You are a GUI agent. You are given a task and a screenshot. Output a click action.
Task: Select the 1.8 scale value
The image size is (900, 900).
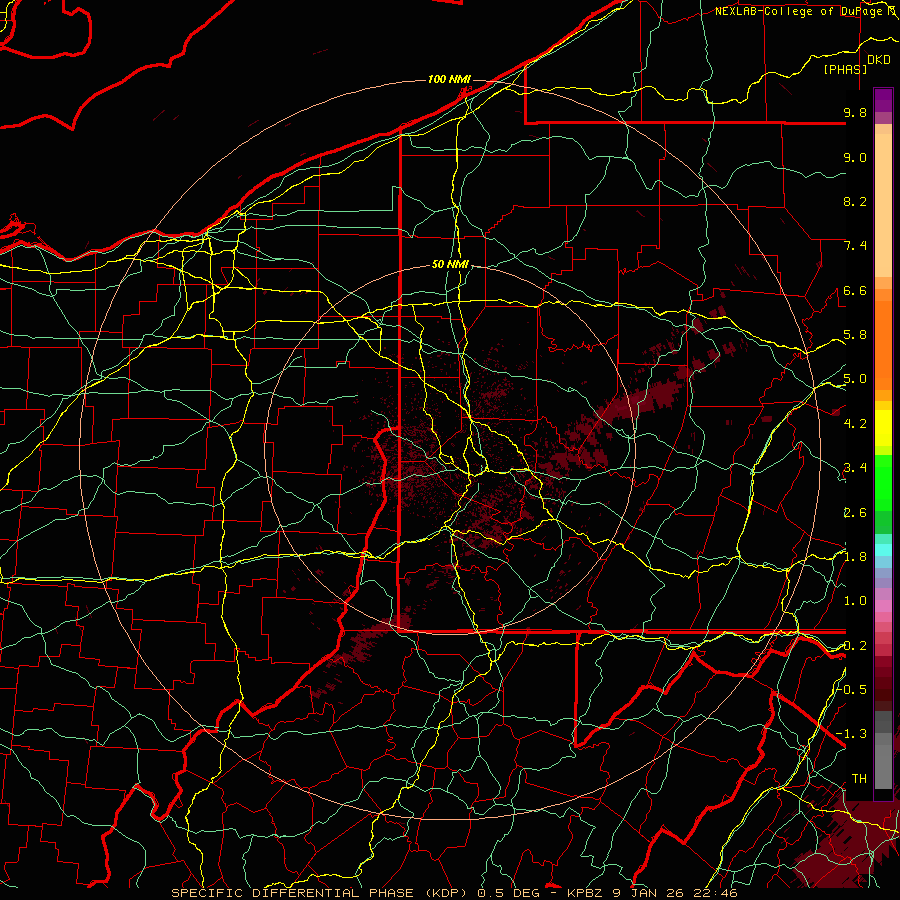coord(855,557)
